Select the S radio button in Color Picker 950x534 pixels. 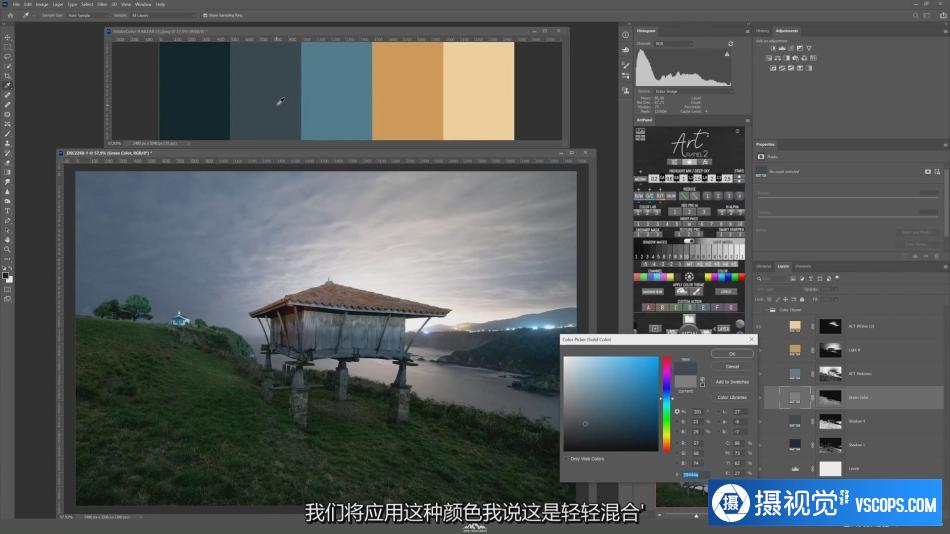pyautogui.click(x=677, y=421)
